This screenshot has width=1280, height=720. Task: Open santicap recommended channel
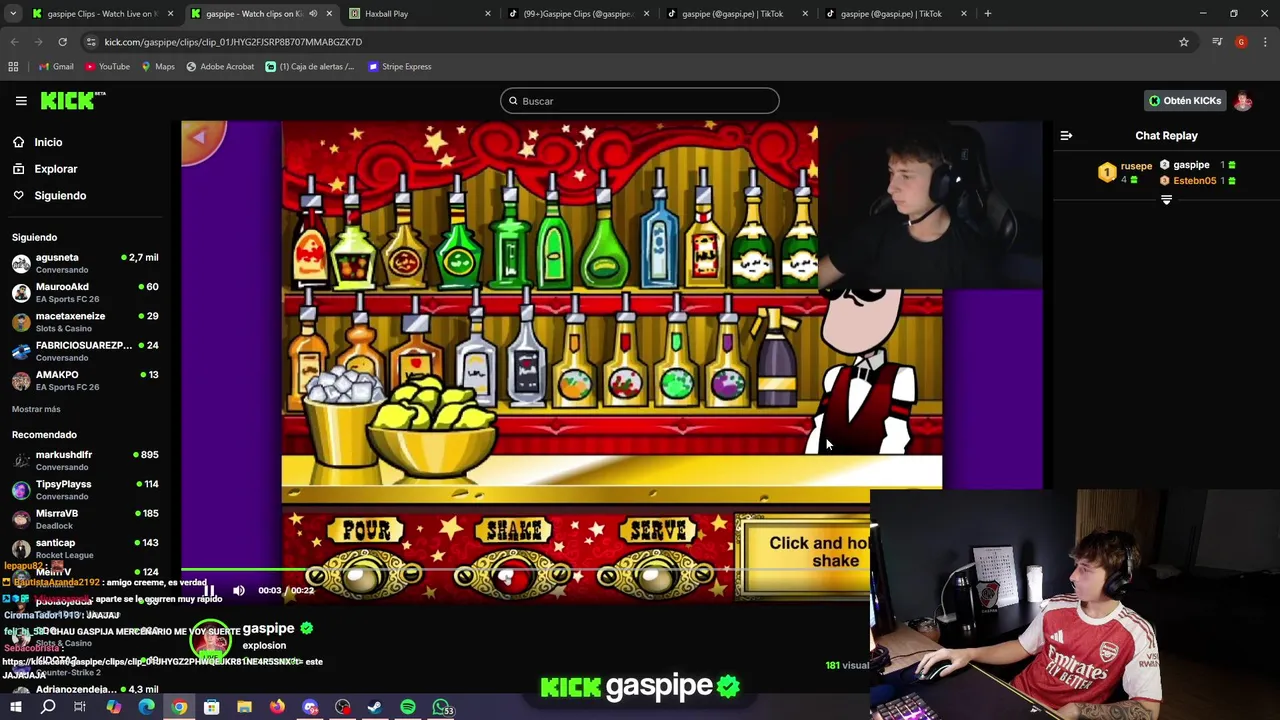click(85, 548)
